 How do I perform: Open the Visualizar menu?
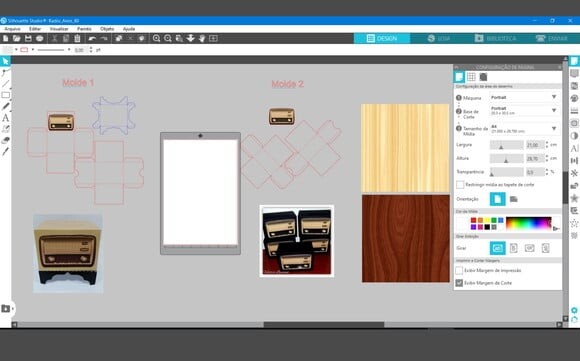59,29
